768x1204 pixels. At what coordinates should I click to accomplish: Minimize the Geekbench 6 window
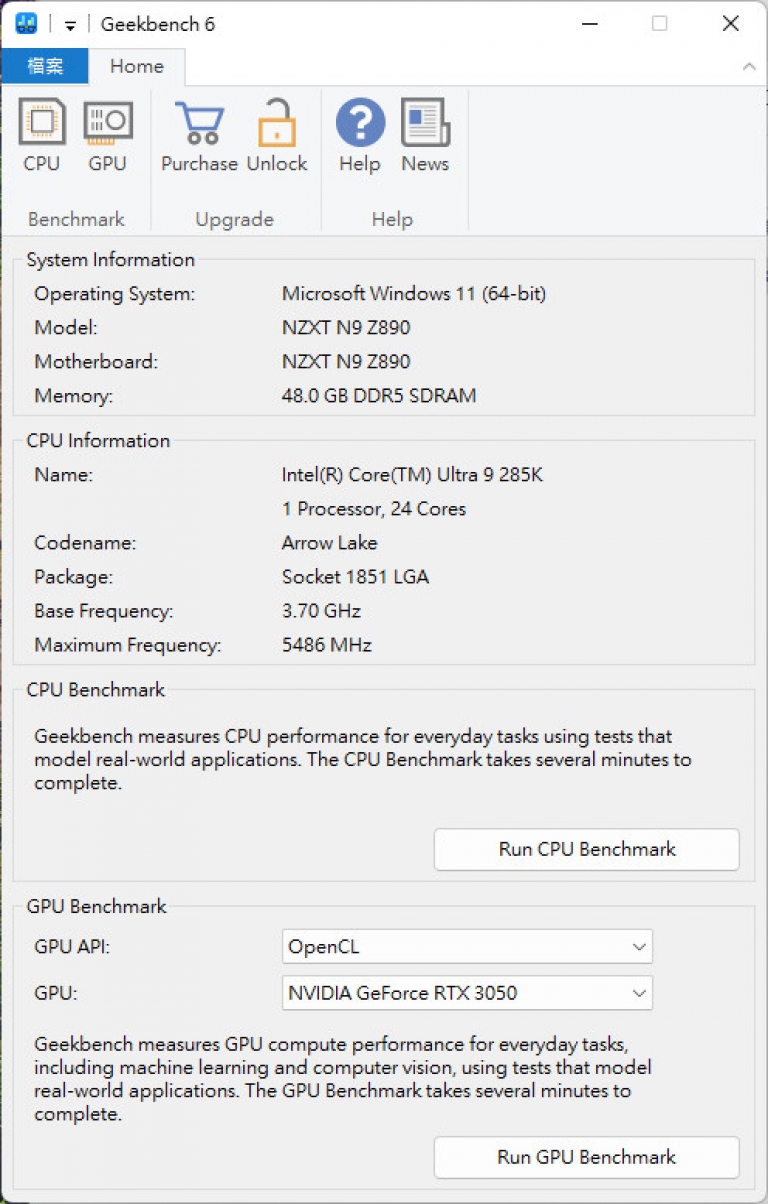tap(589, 23)
